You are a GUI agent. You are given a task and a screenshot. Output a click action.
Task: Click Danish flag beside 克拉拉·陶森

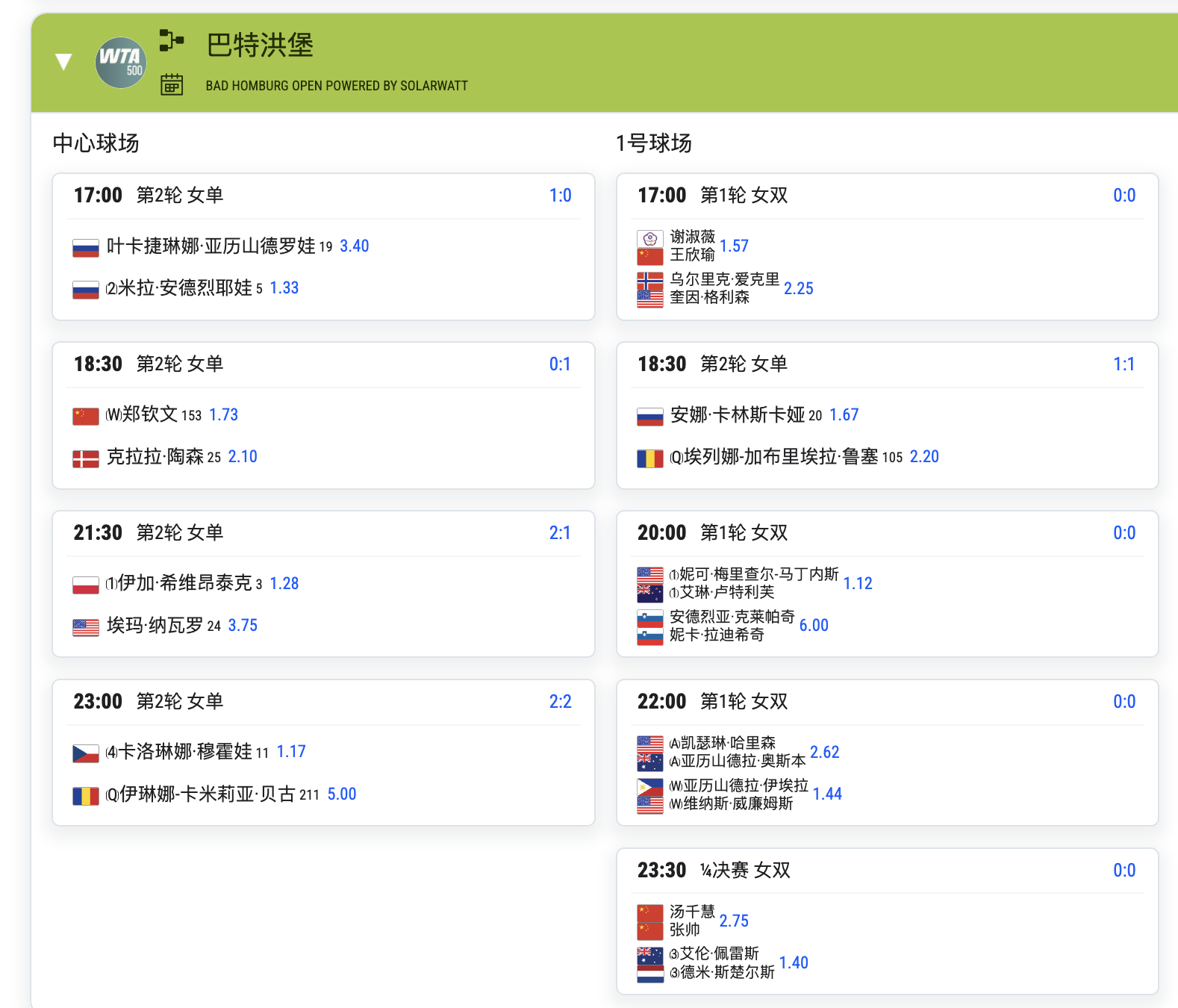pyautogui.click(x=86, y=458)
